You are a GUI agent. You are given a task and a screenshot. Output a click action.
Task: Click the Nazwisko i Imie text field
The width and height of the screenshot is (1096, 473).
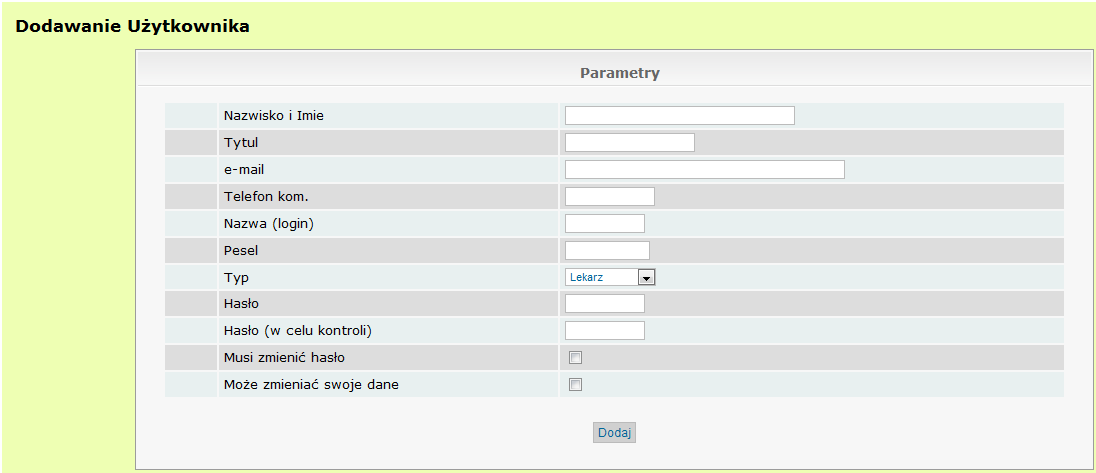679,115
